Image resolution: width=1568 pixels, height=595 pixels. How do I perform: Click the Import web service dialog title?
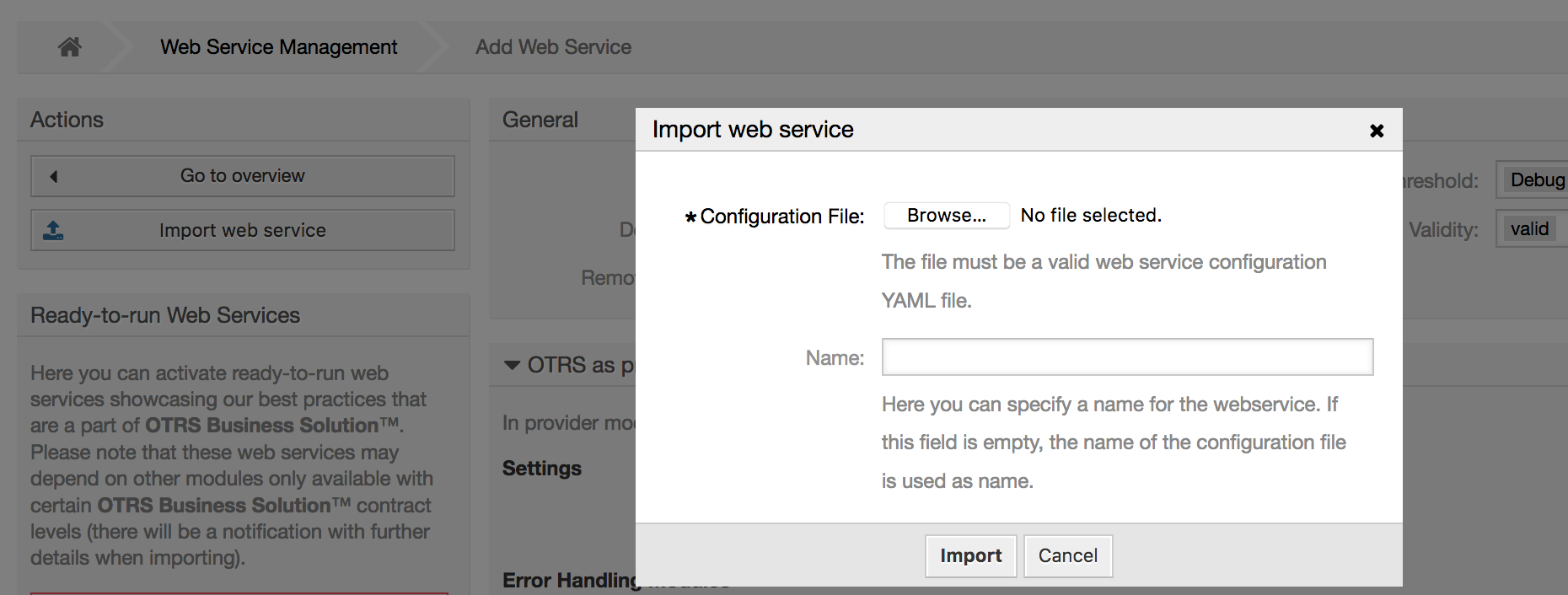click(753, 130)
